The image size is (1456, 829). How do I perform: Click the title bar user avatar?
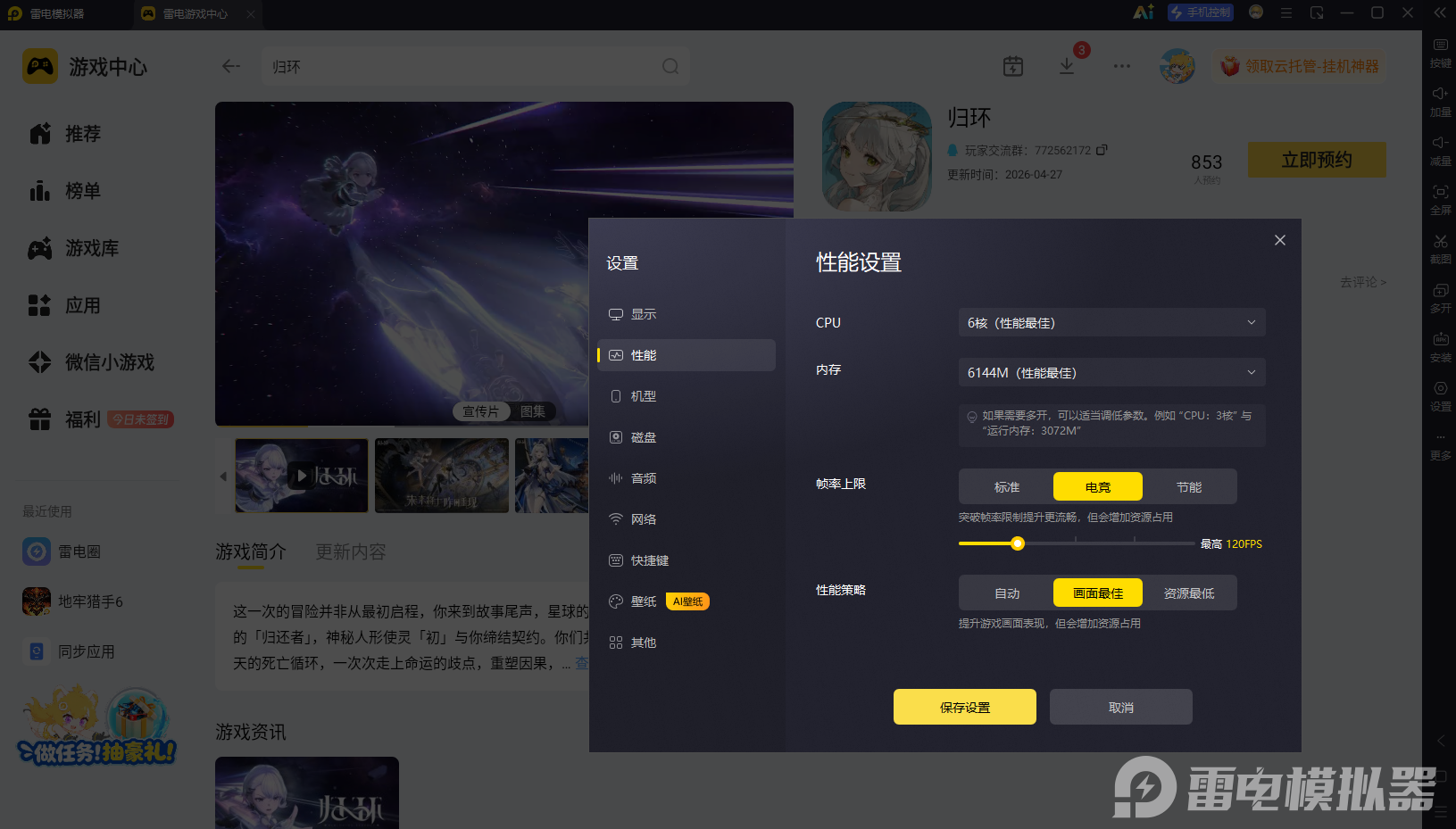tap(1256, 12)
